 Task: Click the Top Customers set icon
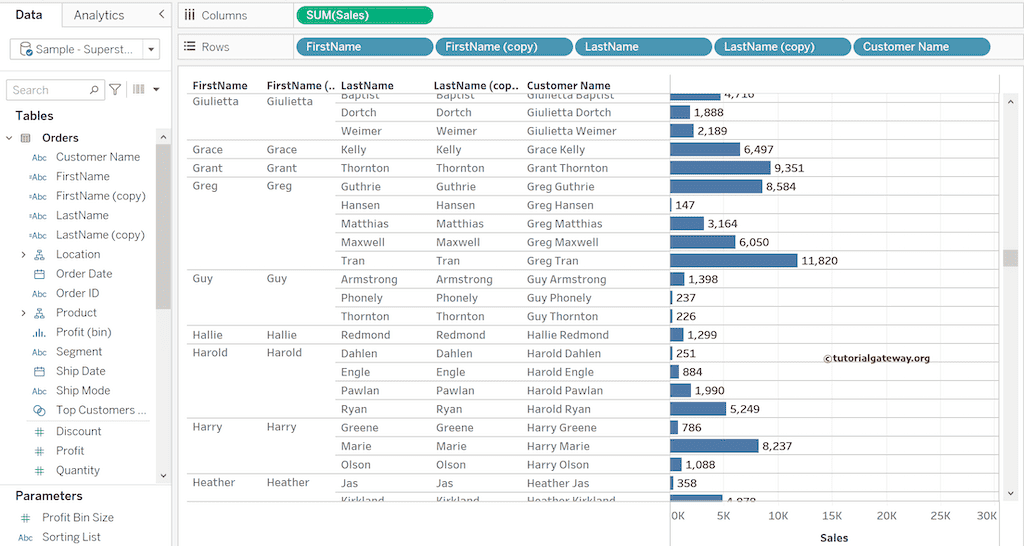click(x=40, y=411)
